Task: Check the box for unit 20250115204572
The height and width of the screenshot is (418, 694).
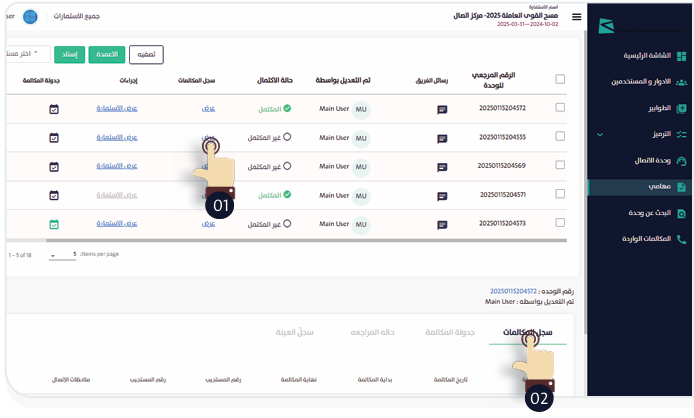Action: [x=560, y=108]
